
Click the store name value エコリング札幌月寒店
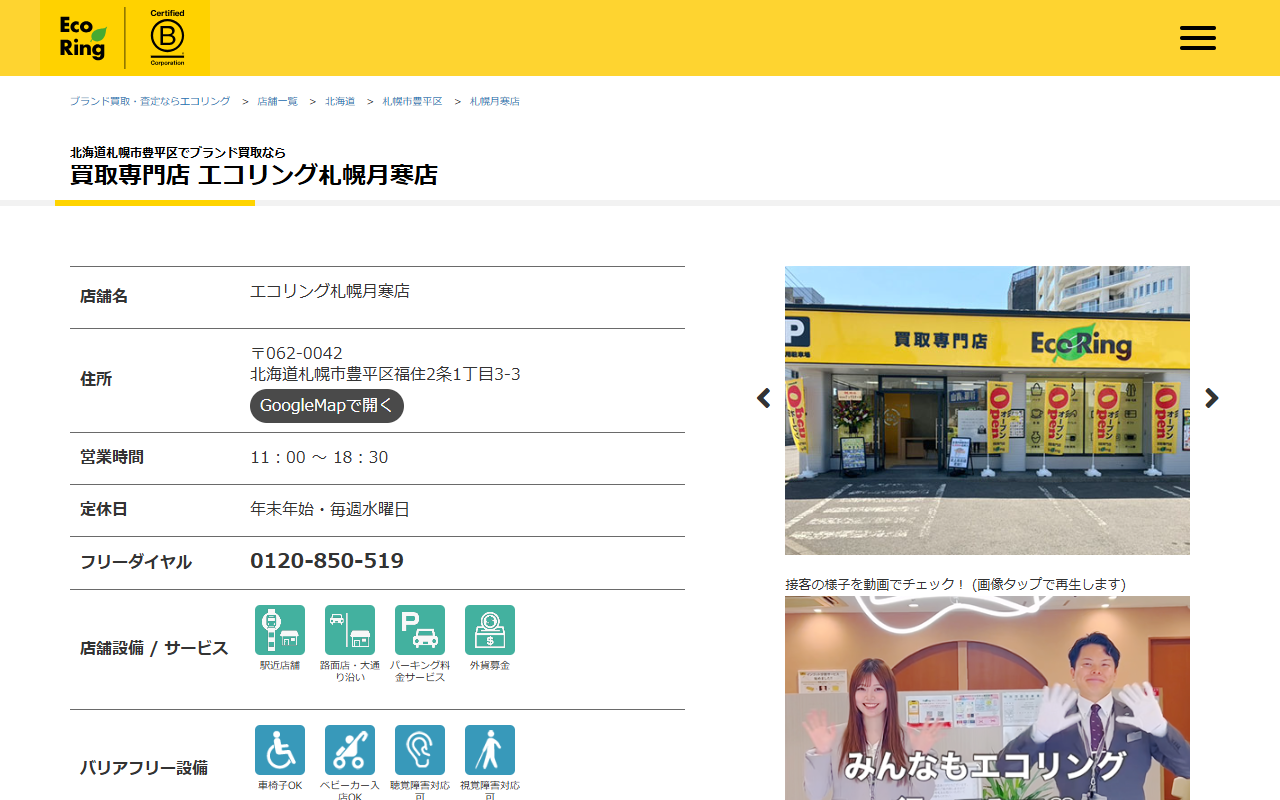pos(330,291)
